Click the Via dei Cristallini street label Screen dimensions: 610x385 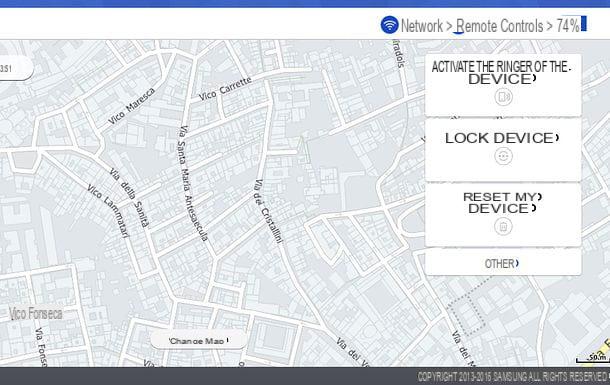pos(268,211)
